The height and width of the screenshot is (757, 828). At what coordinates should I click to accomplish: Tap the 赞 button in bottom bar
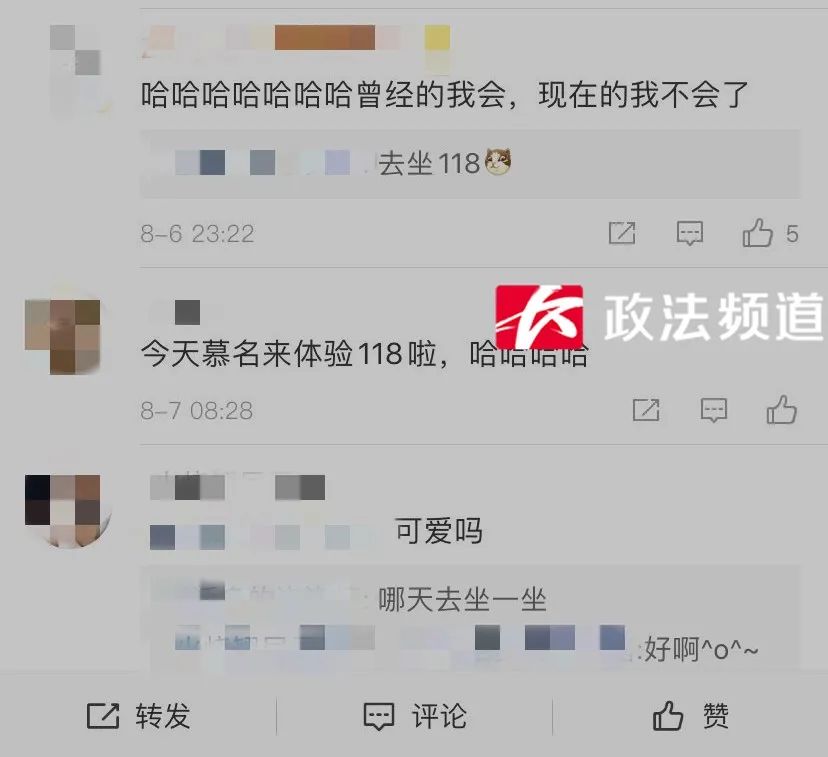691,716
